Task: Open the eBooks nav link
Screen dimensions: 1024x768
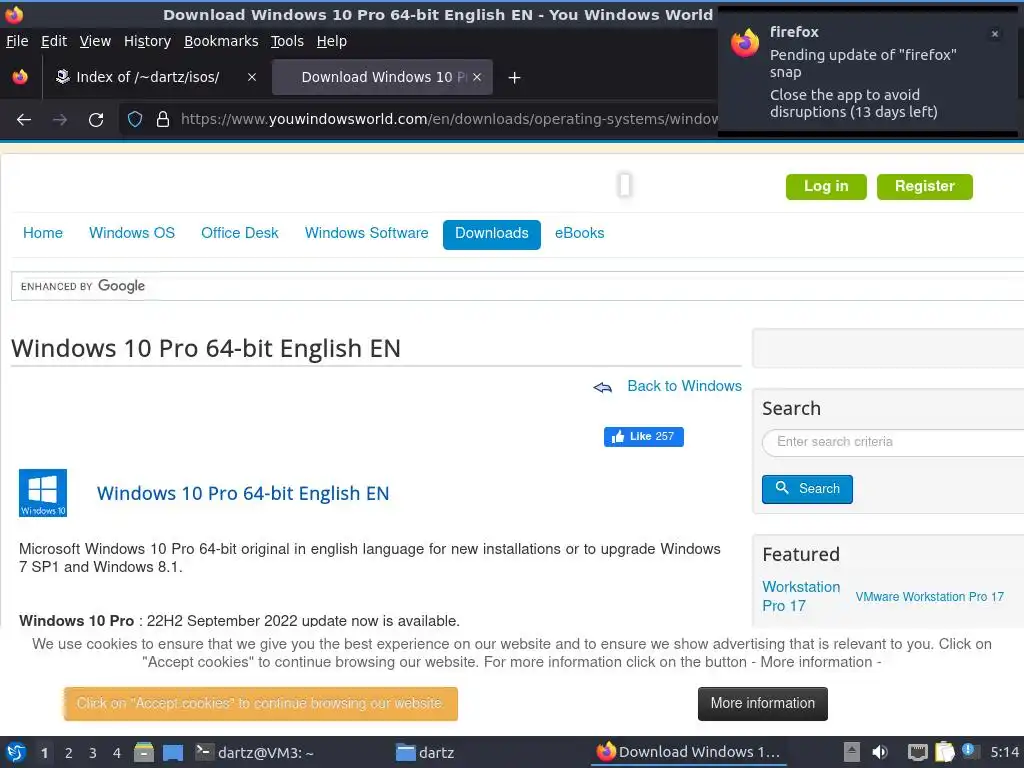Action: (579, 233)
